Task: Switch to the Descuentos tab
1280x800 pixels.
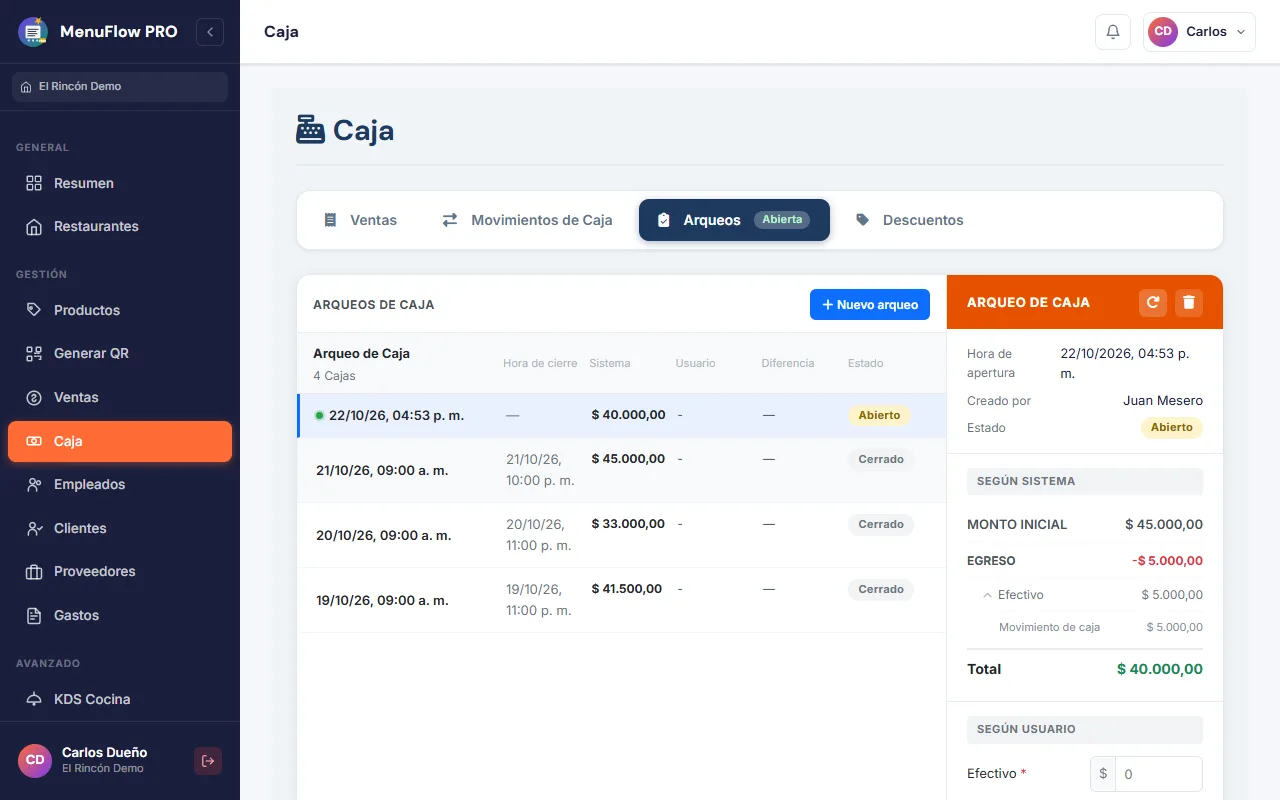Action: click(x=910, y=220)
